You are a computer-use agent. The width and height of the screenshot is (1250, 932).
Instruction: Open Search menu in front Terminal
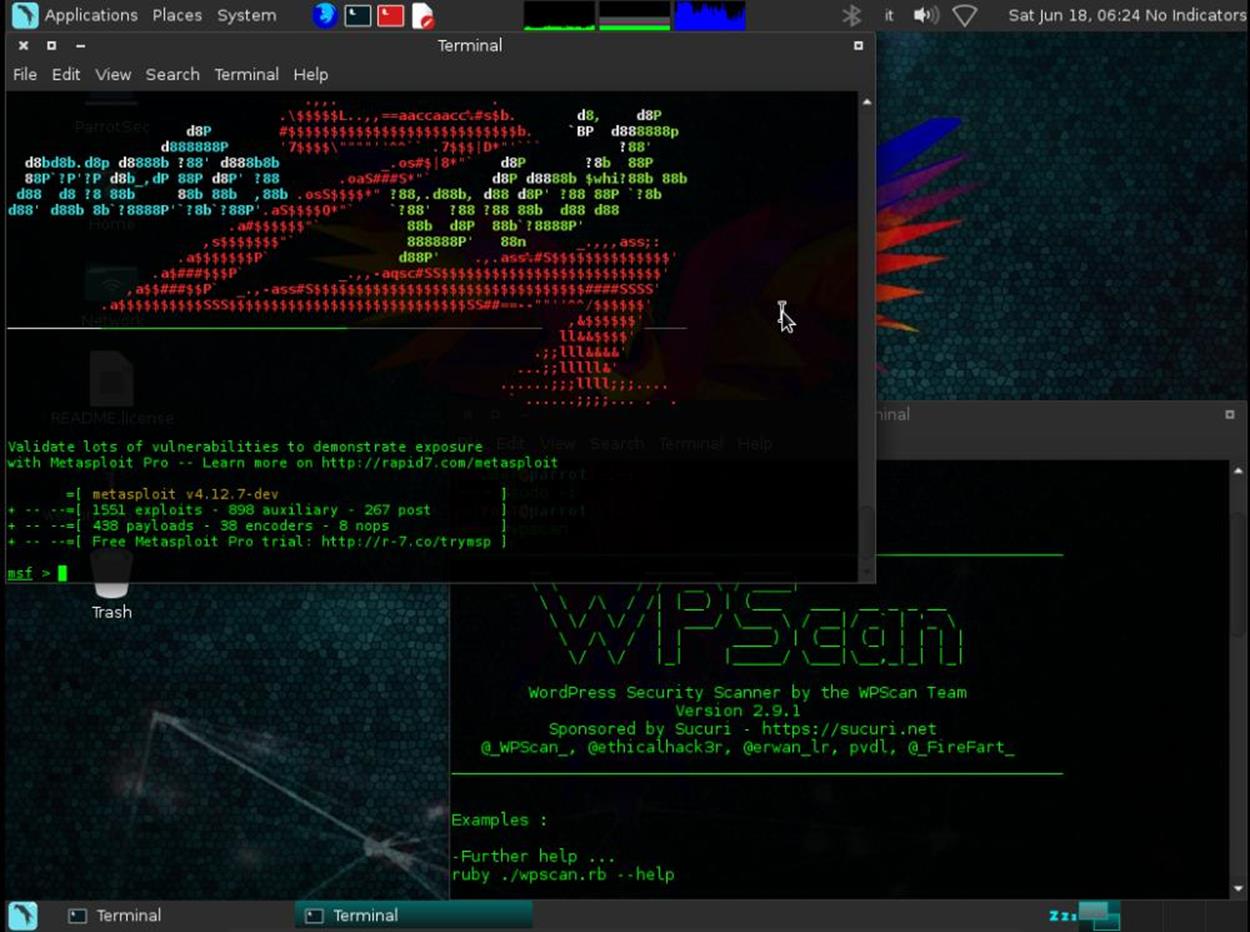pyautogui.click(x=172, y=74)
